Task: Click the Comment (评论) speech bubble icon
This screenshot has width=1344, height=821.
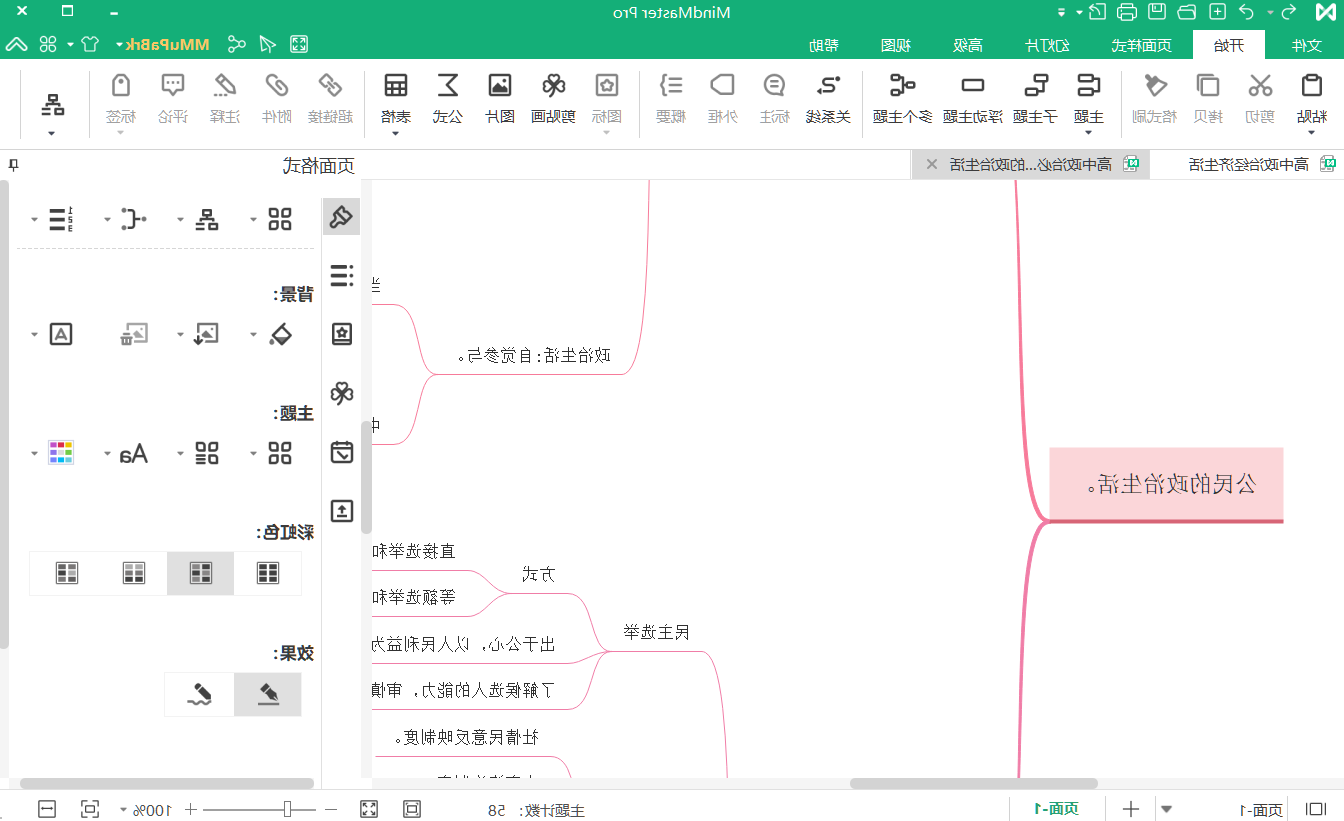Action: pos(173,85)
